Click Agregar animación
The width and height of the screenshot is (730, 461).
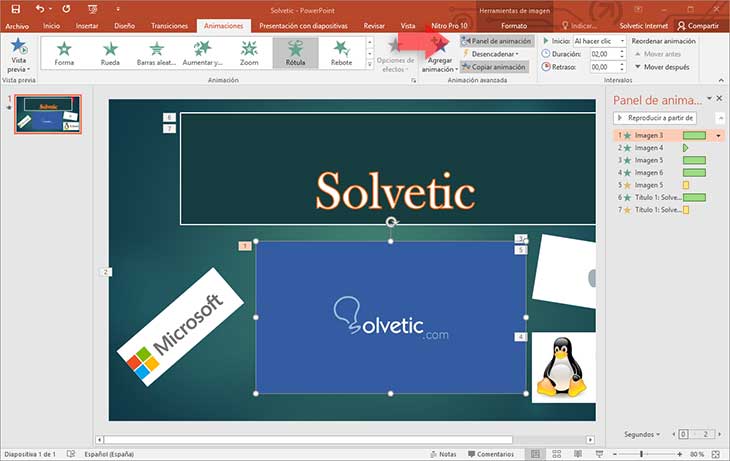439,56
